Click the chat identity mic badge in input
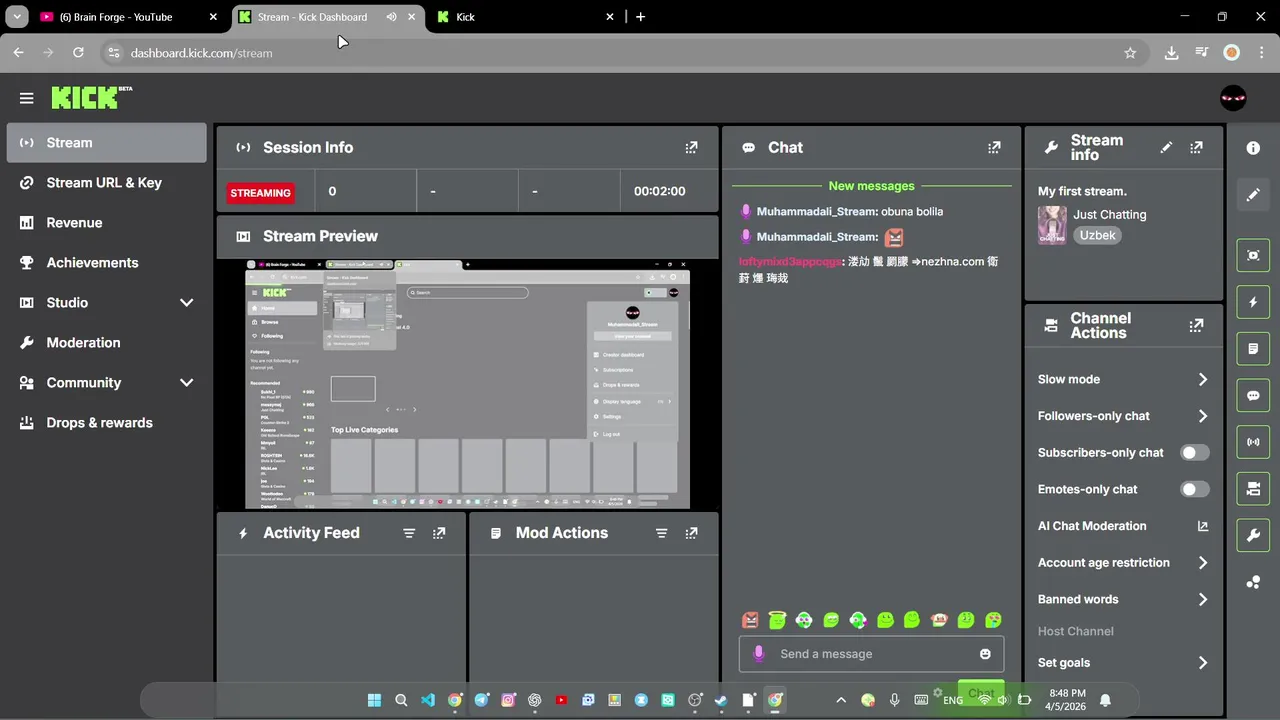Viewport: 1280px width, 720px height. pos(758,654)
